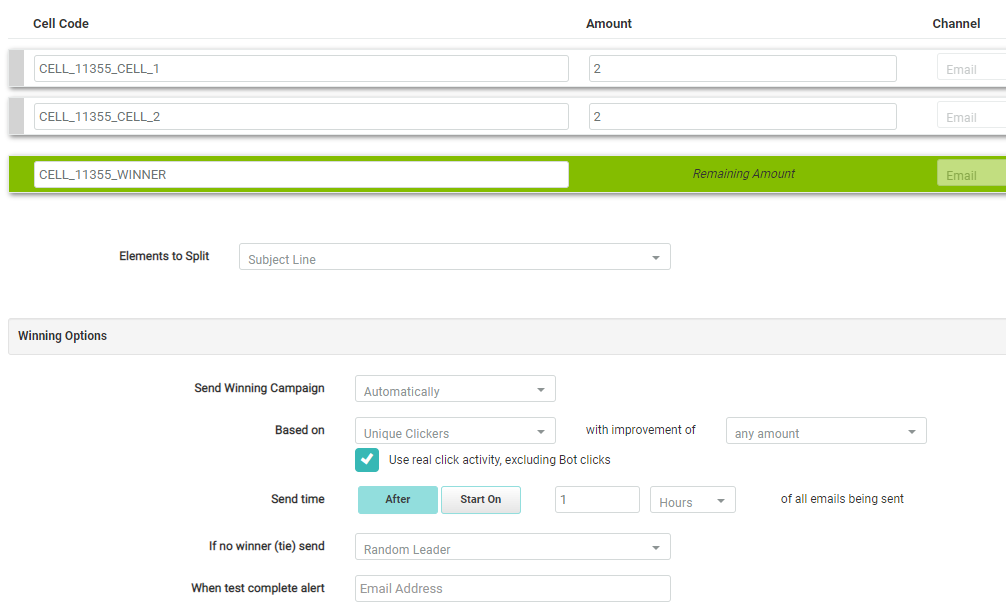
Task: Click the Amount field for CELL_2
Action: click(x=742, y=117)
